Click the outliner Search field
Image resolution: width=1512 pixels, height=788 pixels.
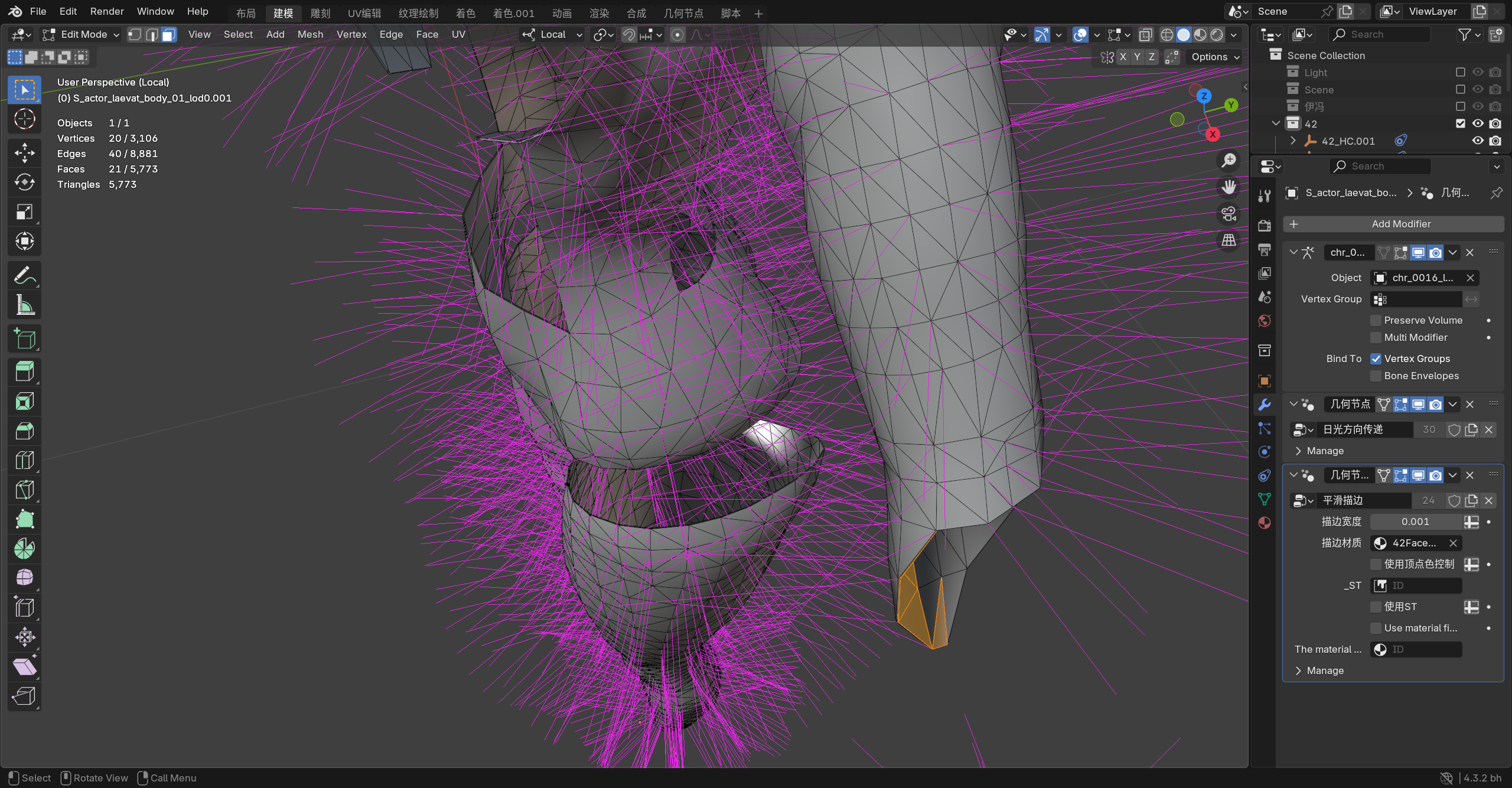tap(1380, 35)
